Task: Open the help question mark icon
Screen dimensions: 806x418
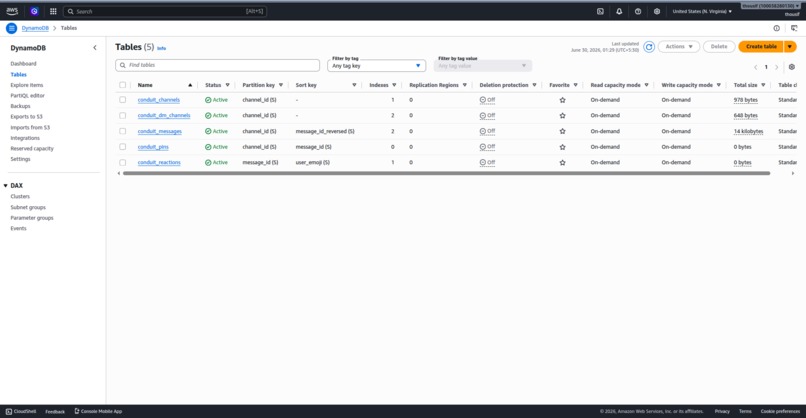Action: coord(638,11)
